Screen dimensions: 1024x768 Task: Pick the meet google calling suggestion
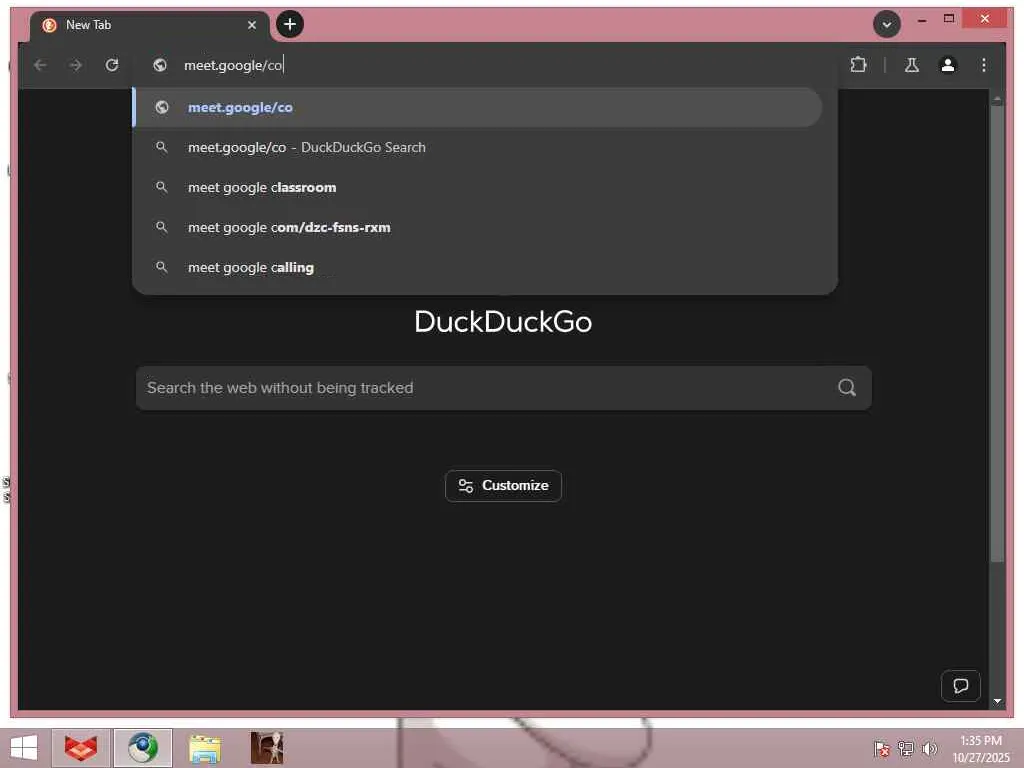click(477, 268)
